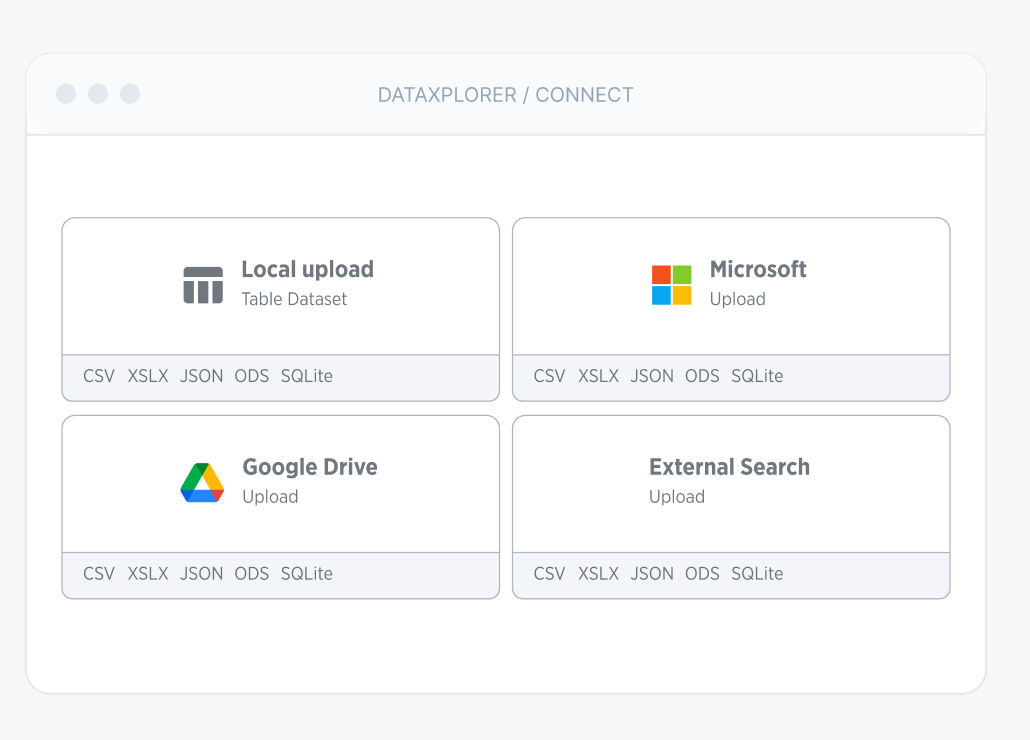Click ODS in the External Search card
The width and height of the screenshot is (1030, 740).
coord(702,573)
